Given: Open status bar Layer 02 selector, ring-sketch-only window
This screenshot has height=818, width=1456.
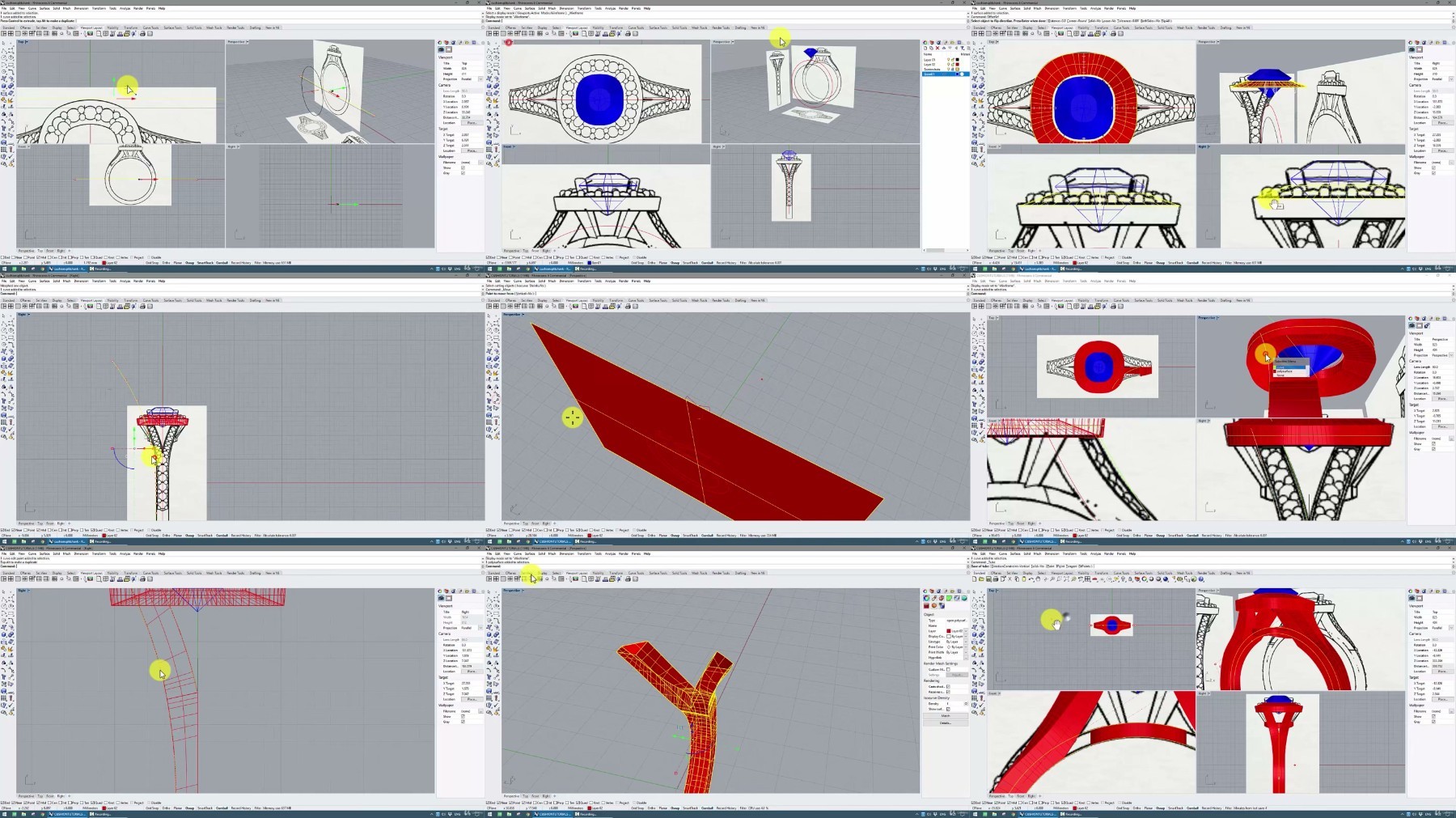Looking at the screenshot, I should 110,263.
